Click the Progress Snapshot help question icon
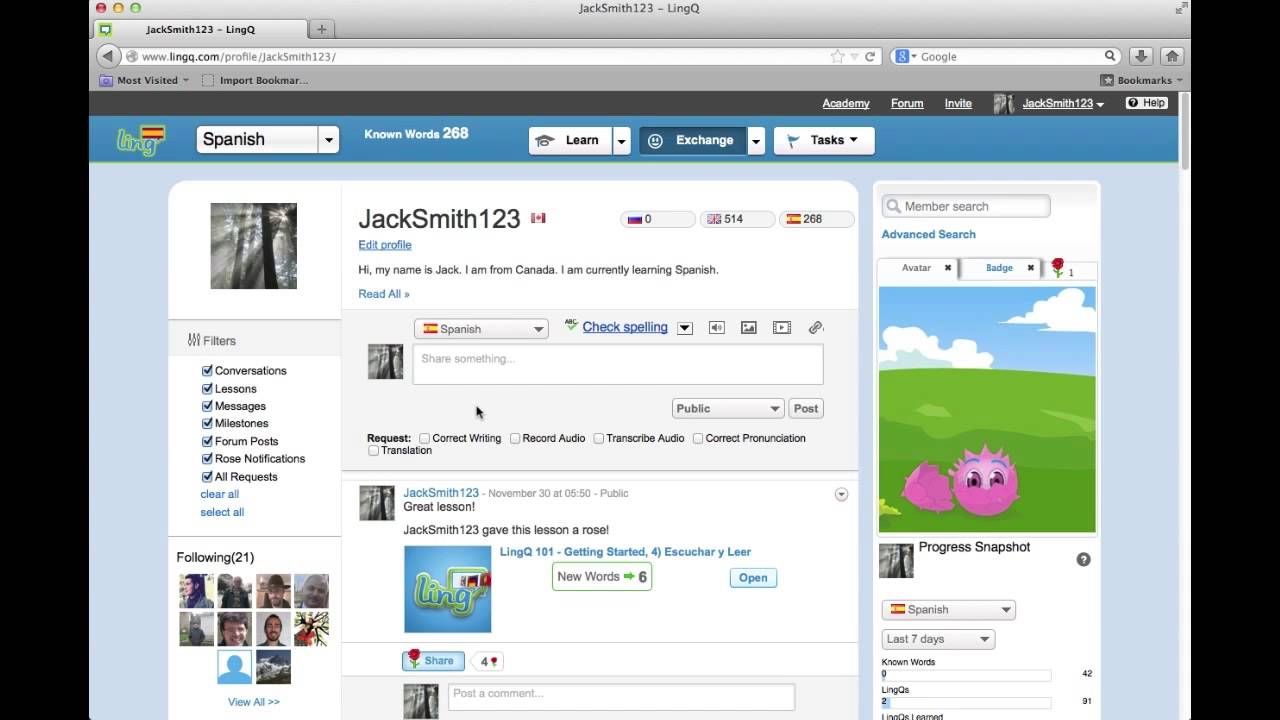 point(1083,559)
